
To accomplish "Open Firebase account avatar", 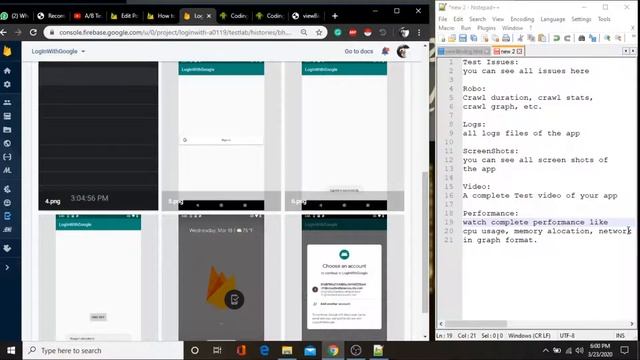I will pos(403,51).
